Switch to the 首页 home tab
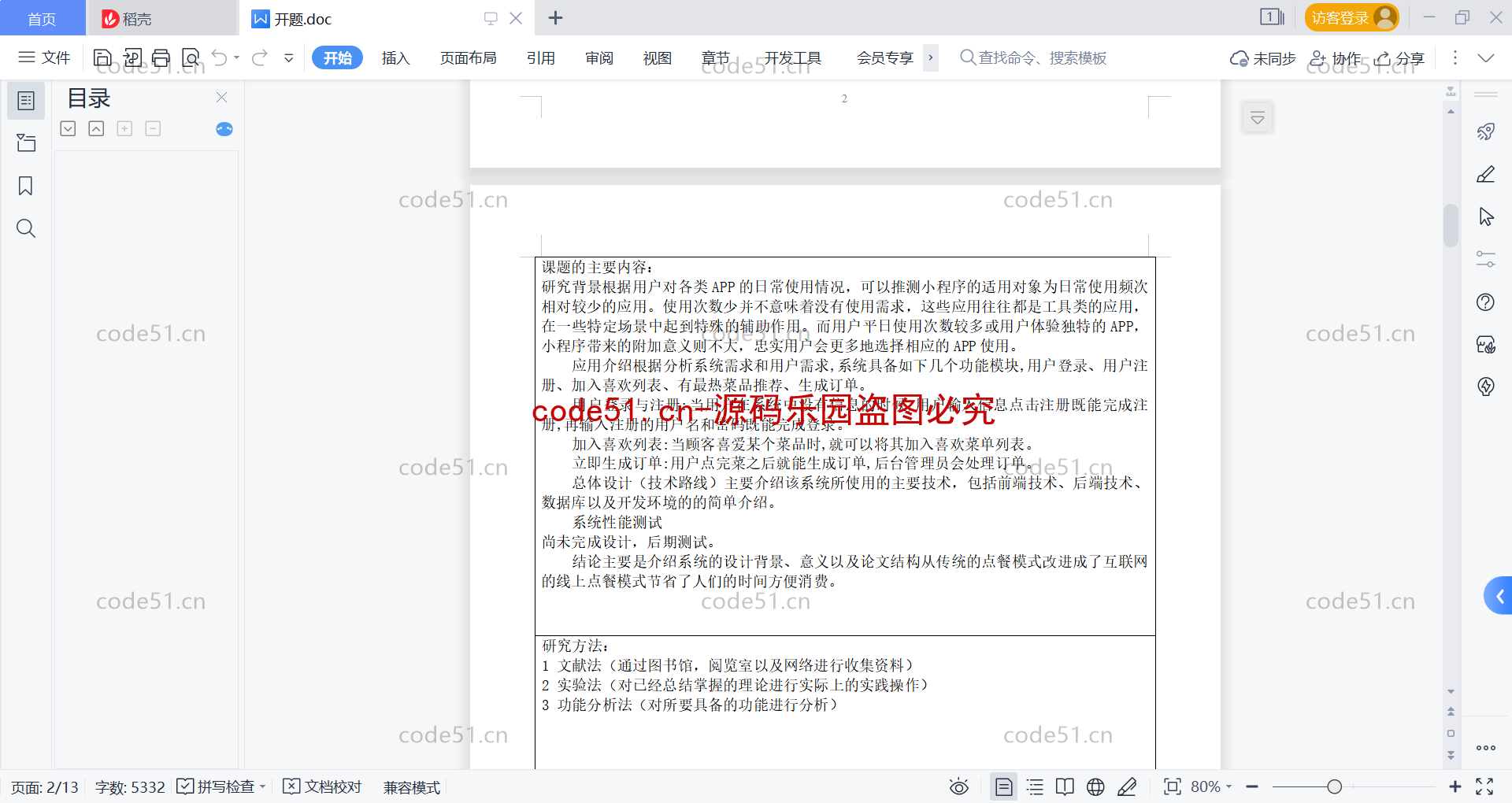 coord(43,18)
